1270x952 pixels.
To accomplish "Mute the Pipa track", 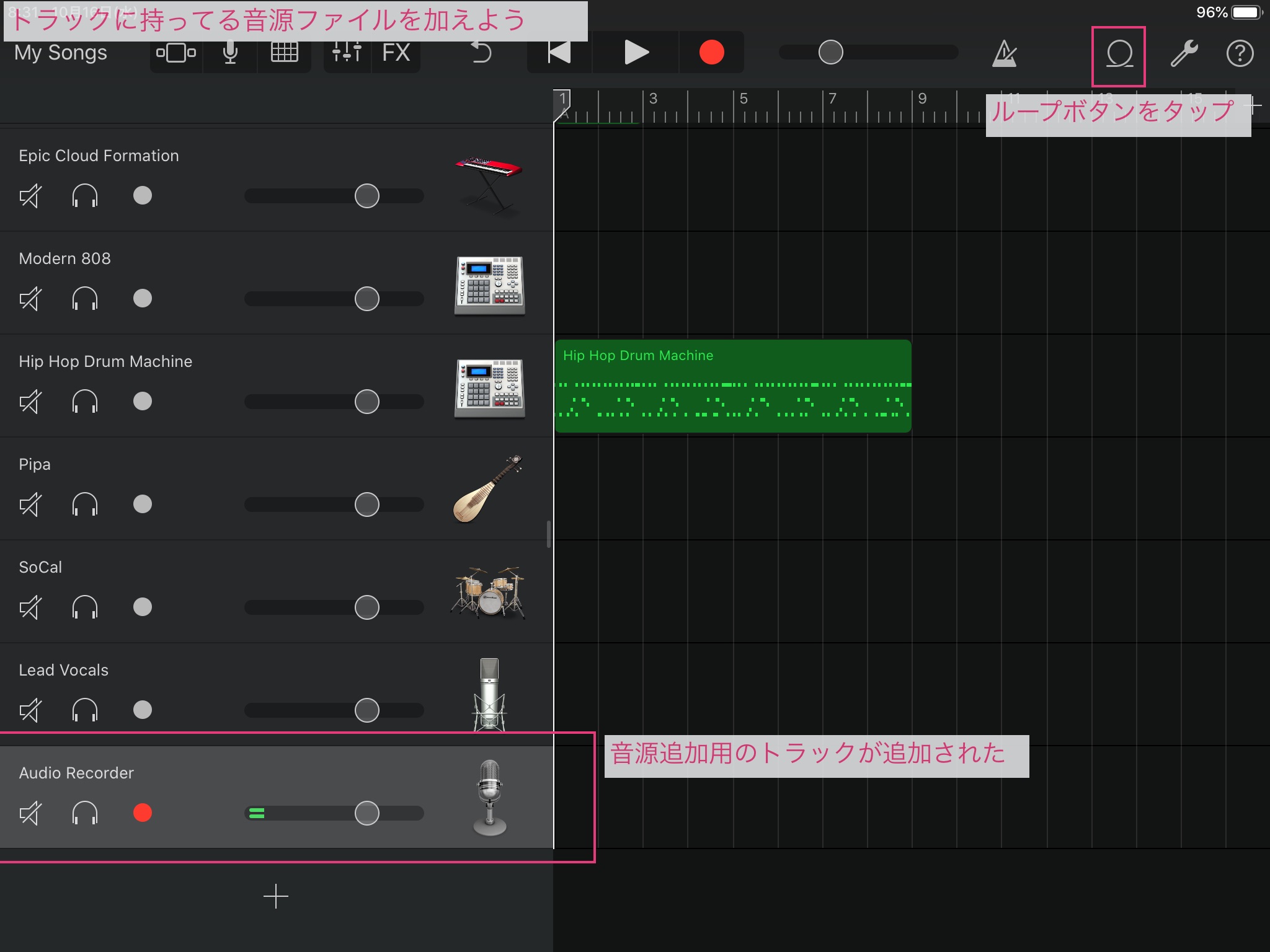I will 30,505.
